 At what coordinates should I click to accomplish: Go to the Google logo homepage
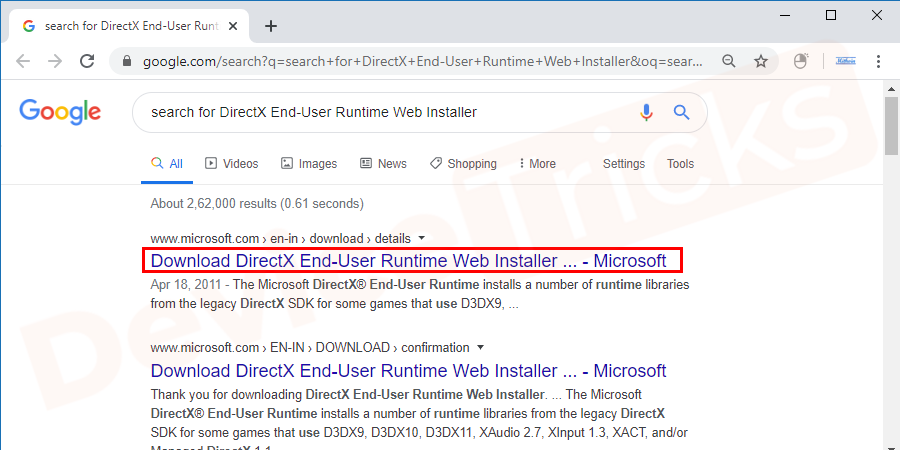tap(60, 111)
